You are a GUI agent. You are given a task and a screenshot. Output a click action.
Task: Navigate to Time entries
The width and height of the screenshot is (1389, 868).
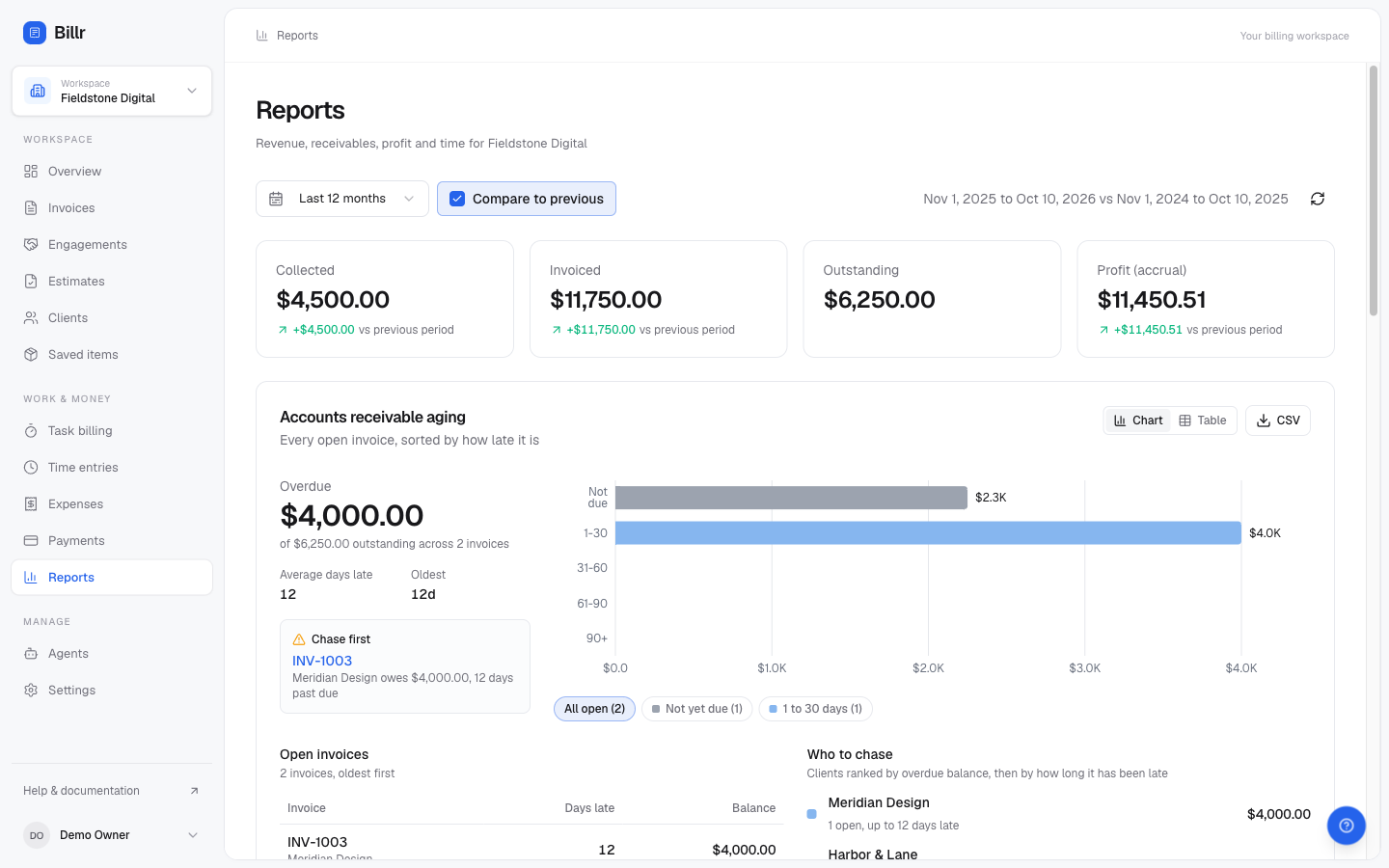tap(112, 468)
